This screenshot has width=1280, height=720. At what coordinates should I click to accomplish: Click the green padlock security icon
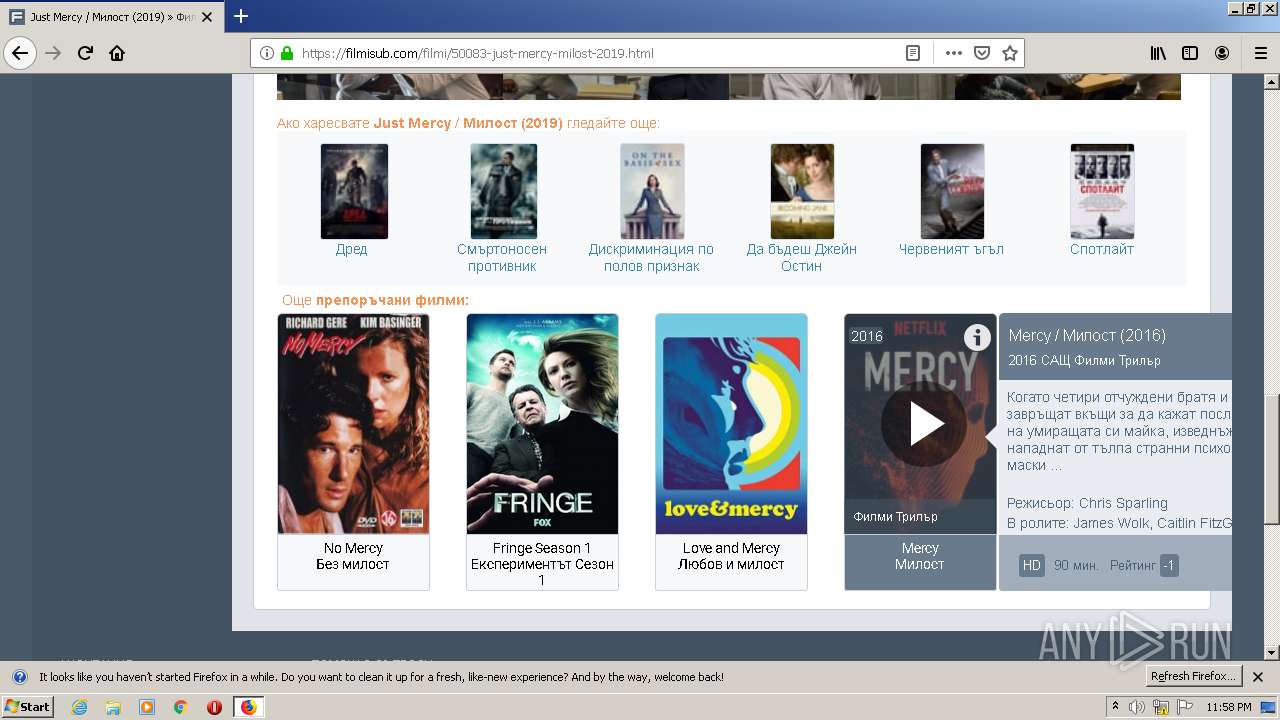coord(287,53)
